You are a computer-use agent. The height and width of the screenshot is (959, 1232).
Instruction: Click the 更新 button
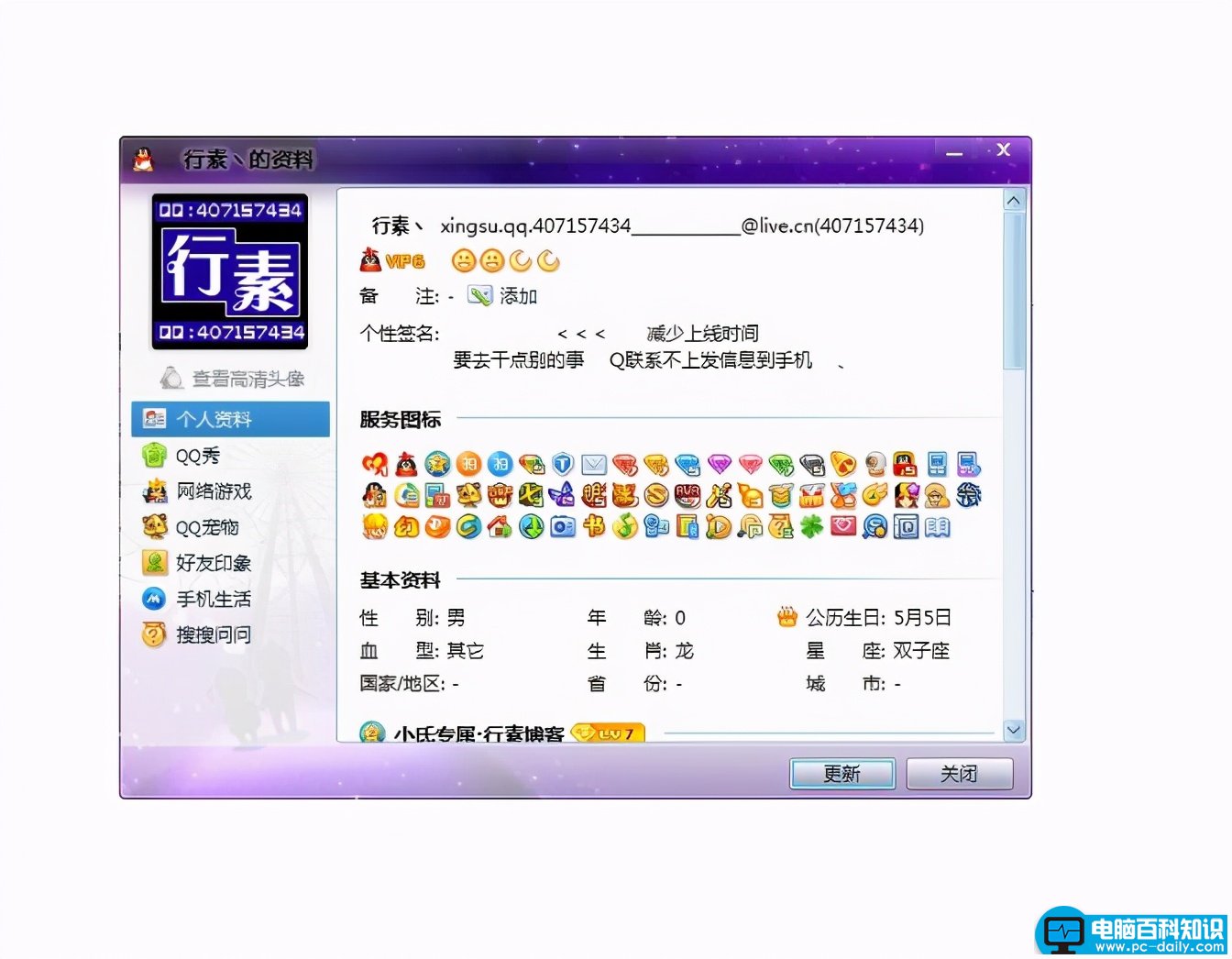[842, 774]
